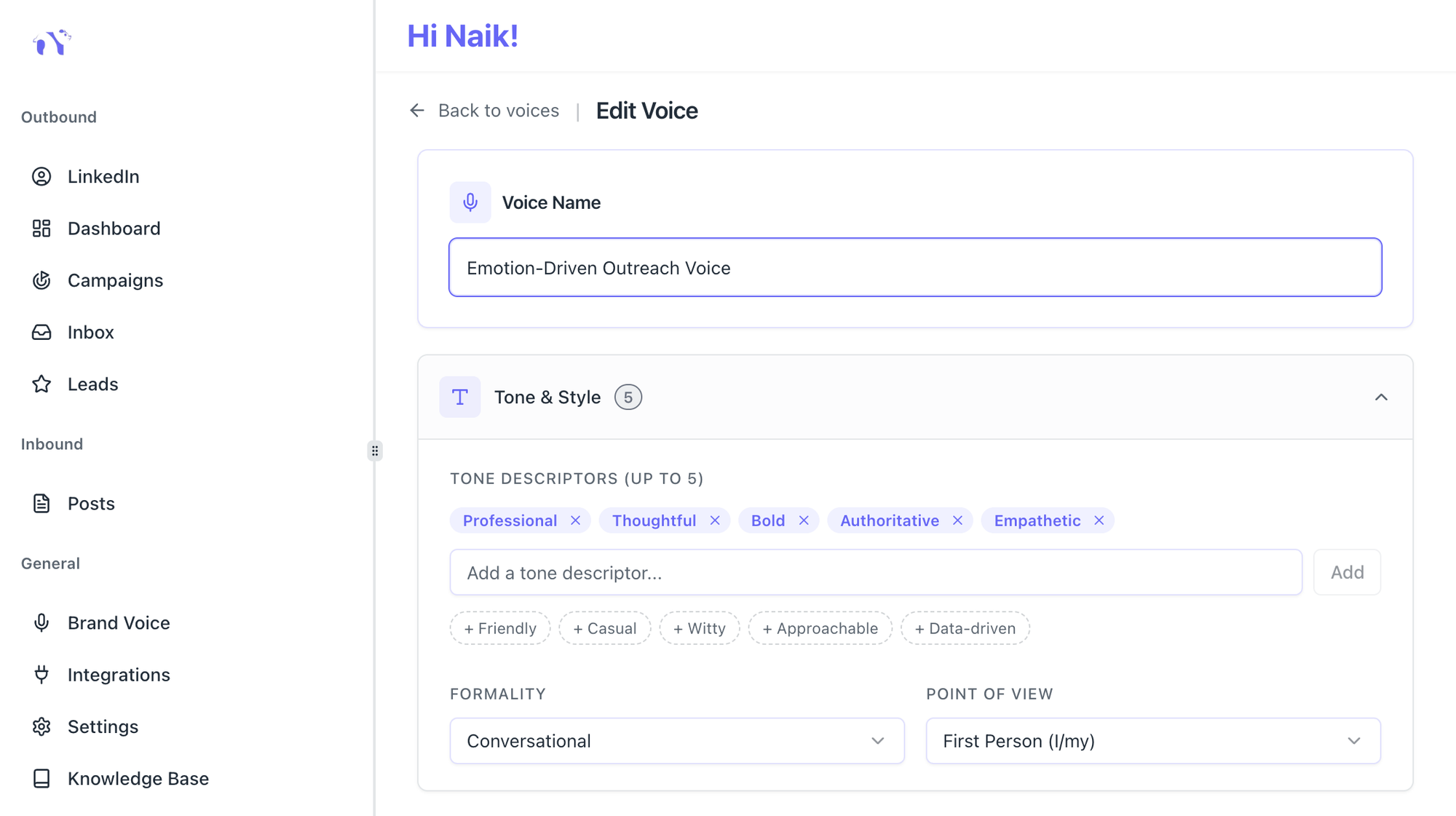Image resolution: width=1456 pixels, height=816 pixels.
Task: Add the Data-driven suggested tone
Action: coord(965,628)
